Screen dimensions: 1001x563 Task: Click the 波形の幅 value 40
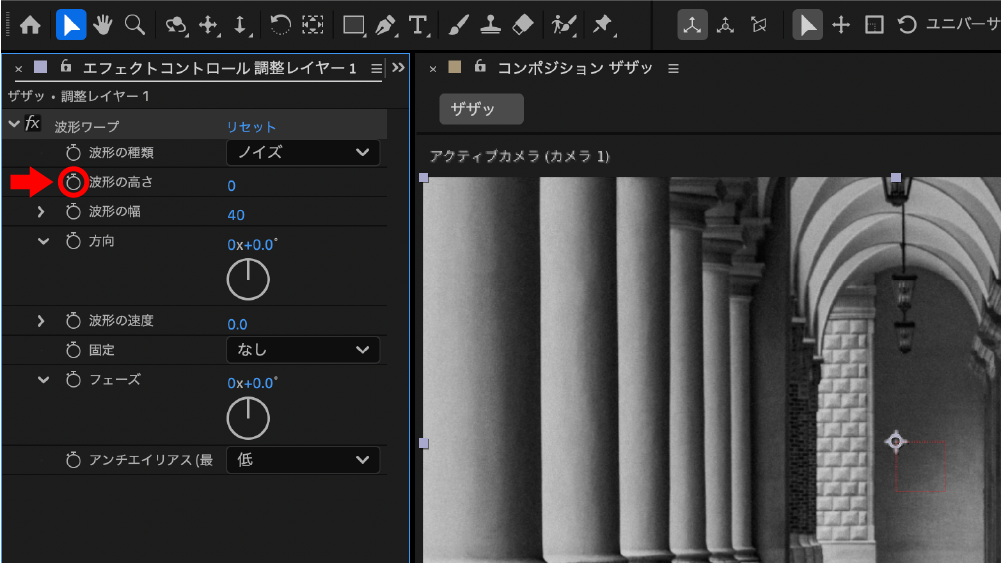236,215
